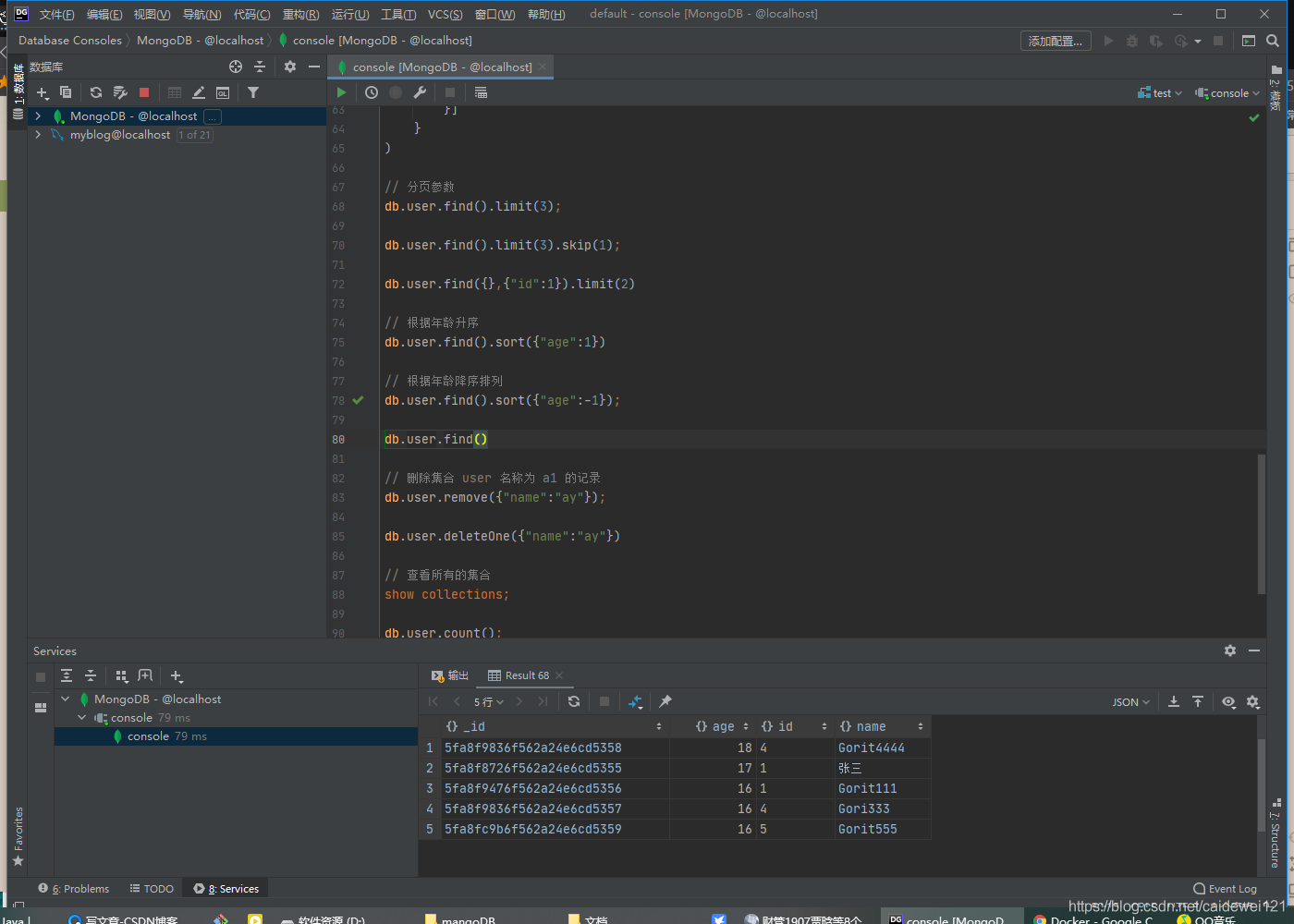
Task: Toggle sort on the age column
Action: point(746,726)
